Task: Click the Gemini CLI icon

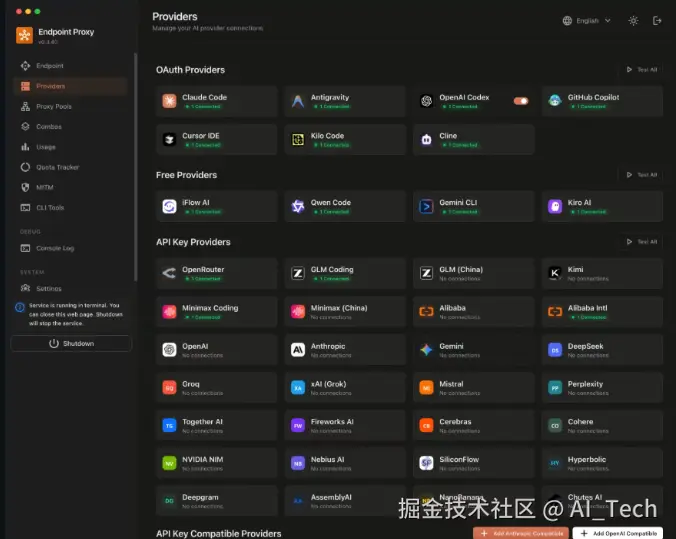Action: pyautogui.click(x=426, y=206)
